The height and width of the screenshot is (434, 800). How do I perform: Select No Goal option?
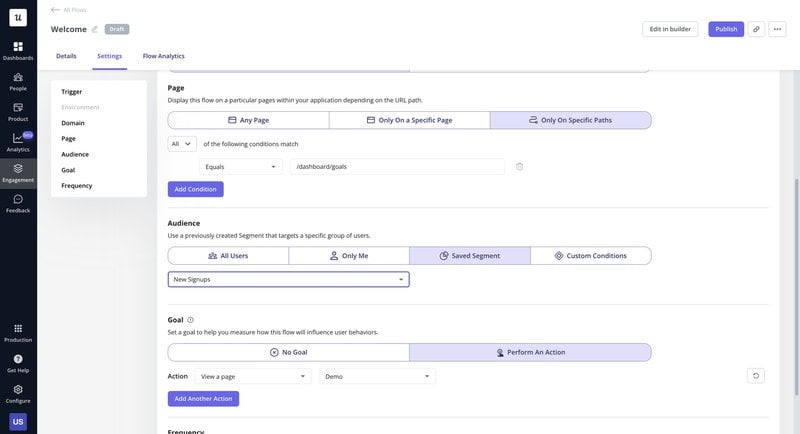click(289, 352)
